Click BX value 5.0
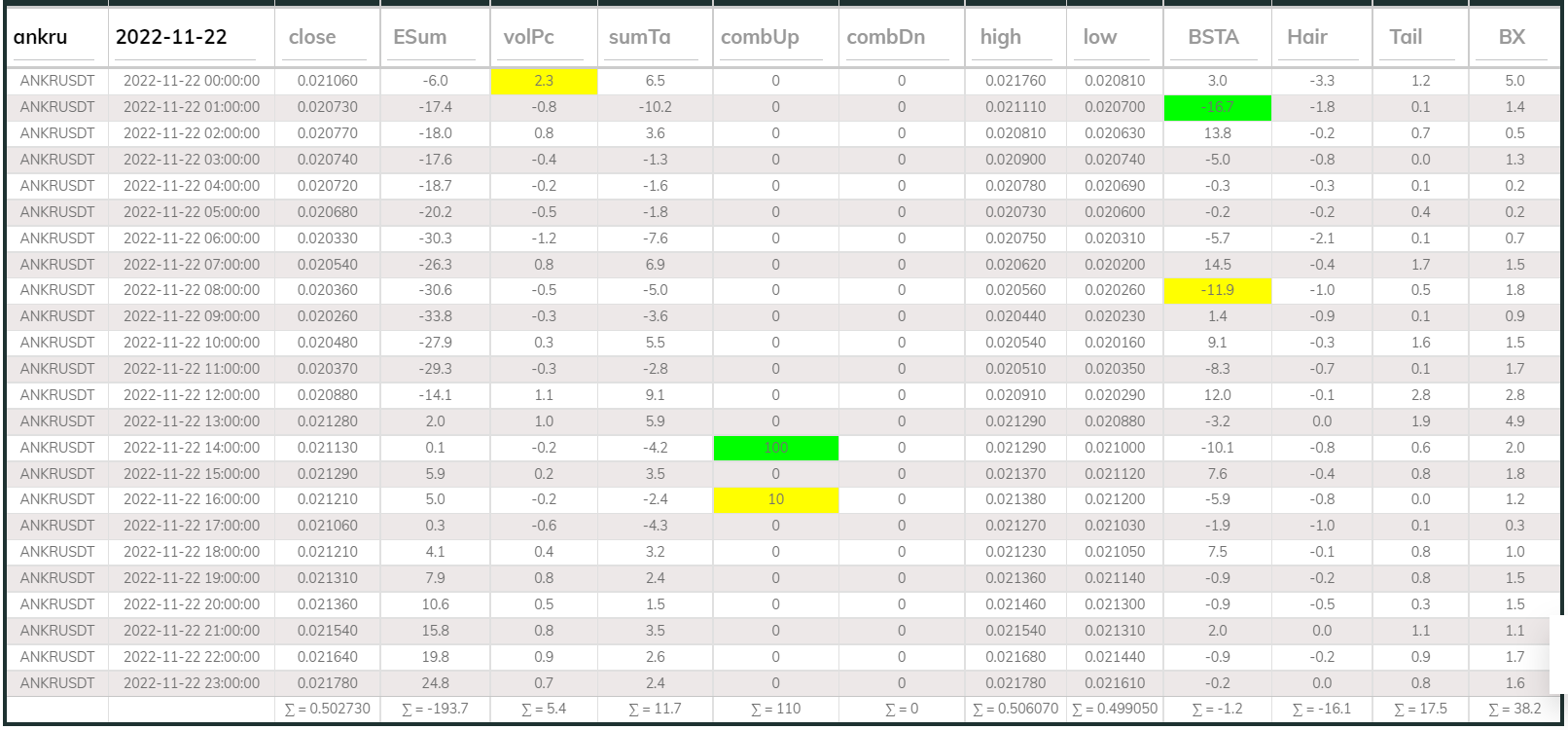 pyautogui.click(x=1515, y=81)
